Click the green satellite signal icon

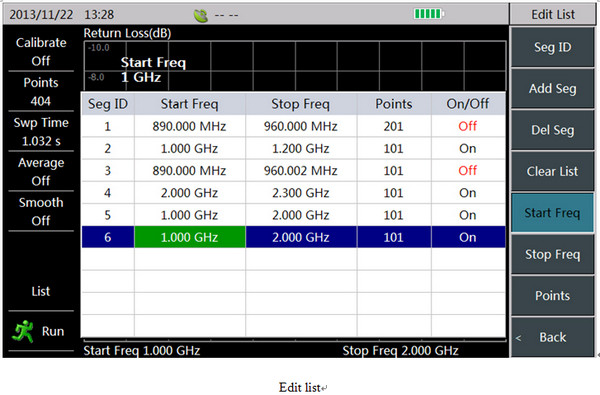pos(201,16)
